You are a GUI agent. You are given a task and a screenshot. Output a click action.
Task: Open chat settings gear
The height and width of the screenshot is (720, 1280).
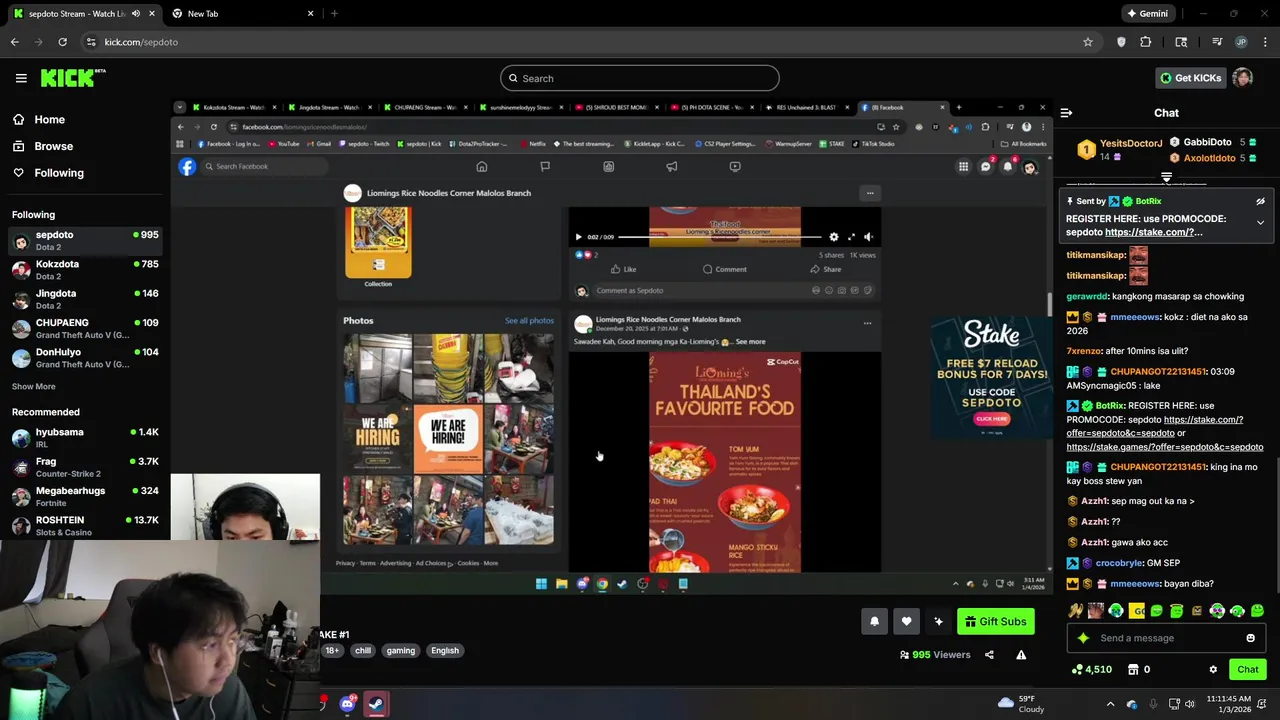pos(1213,670)
